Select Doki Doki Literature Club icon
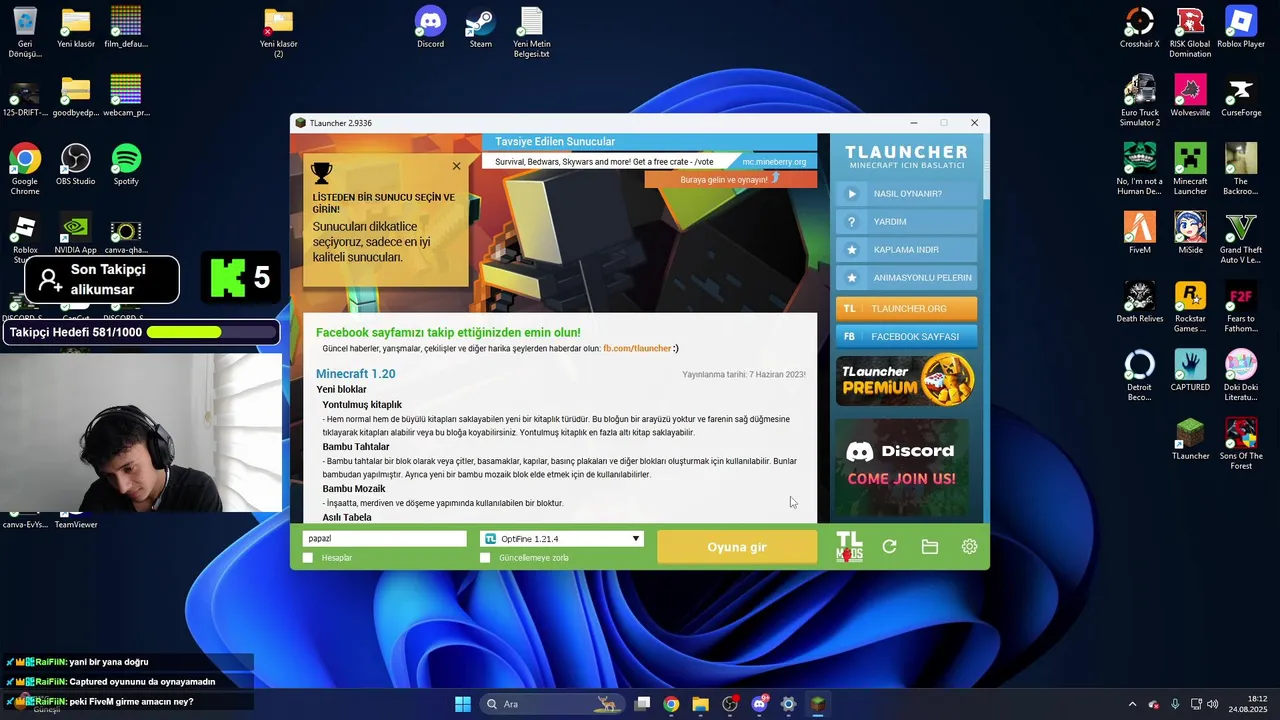This screenshot has width=1280, height=720. coord(1241,375)
